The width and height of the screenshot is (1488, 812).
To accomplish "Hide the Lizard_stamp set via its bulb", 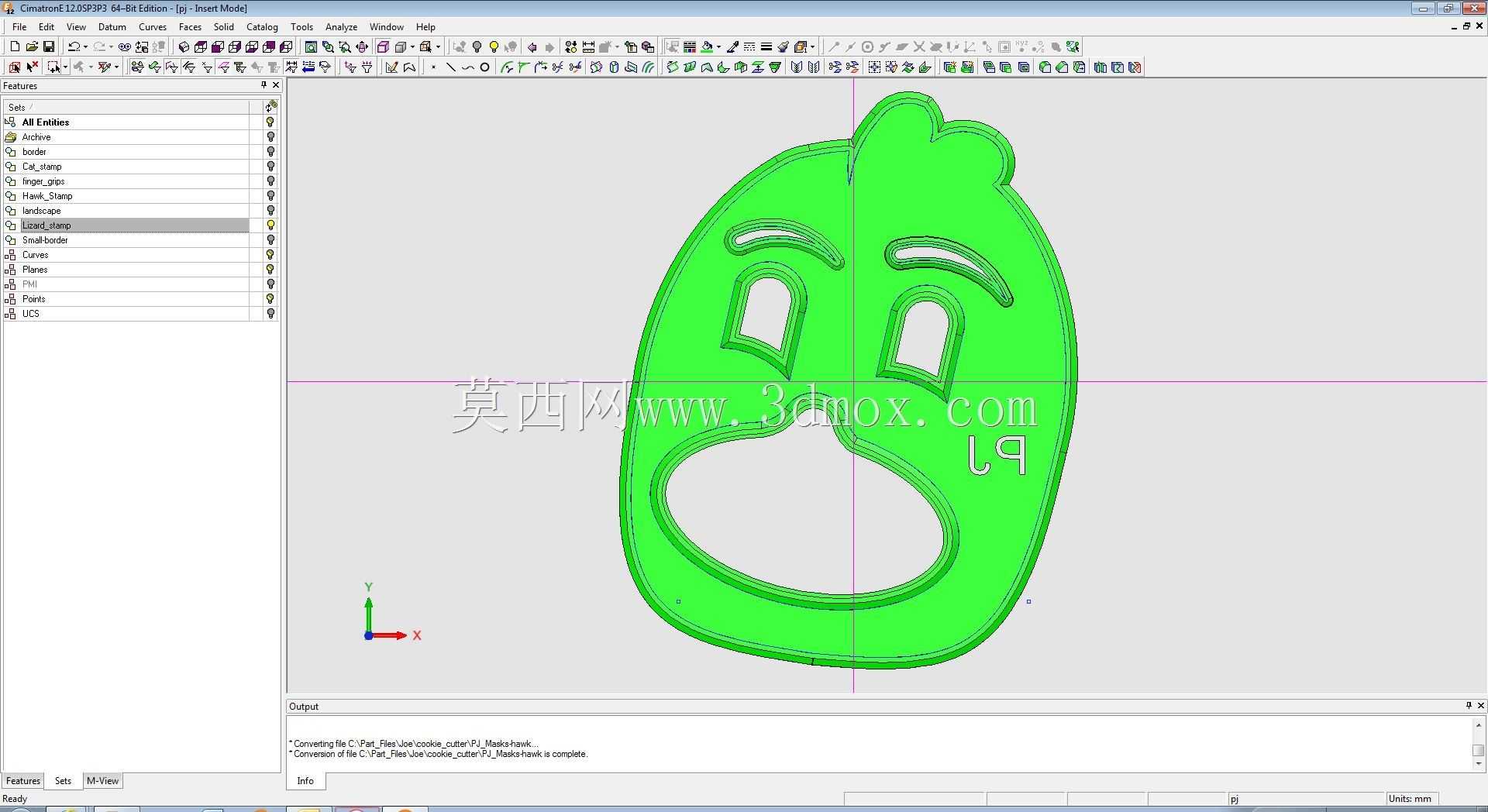I will coord(270,225).
